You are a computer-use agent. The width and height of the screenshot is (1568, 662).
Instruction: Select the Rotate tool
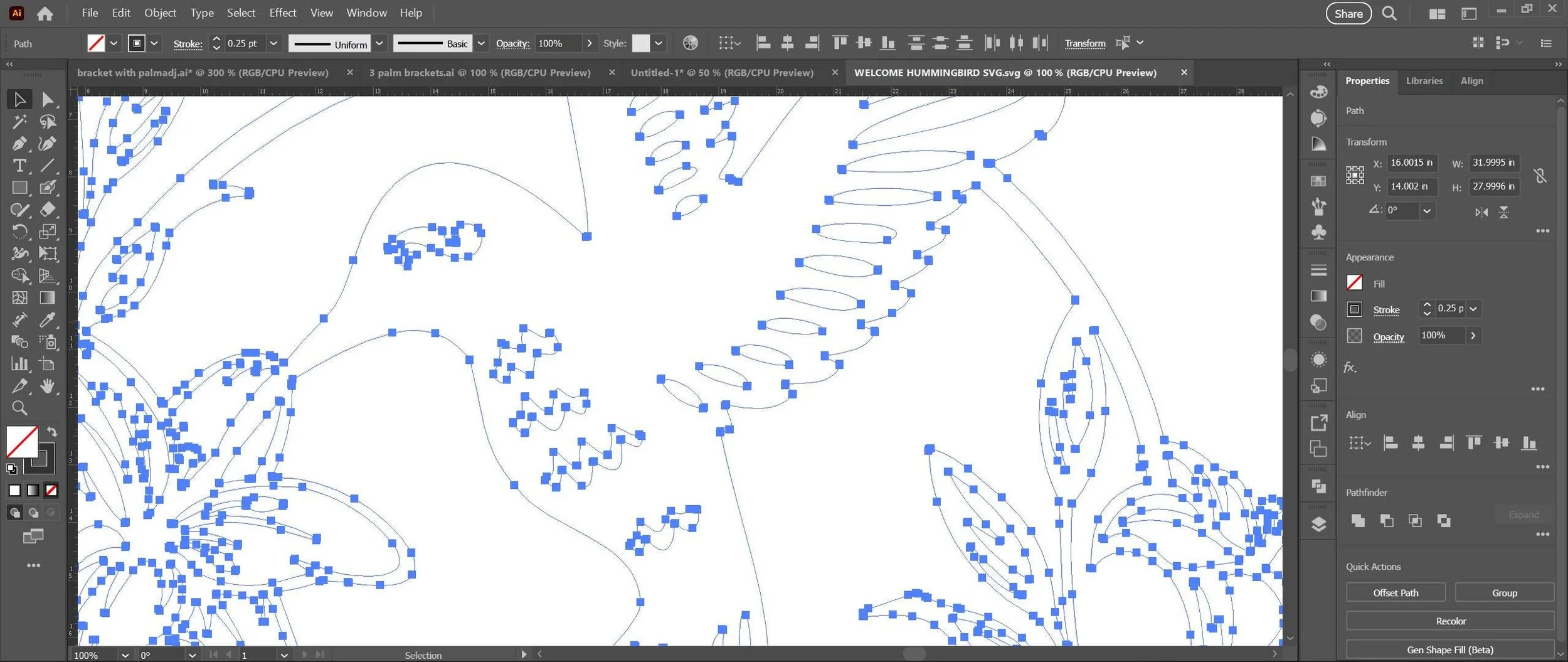click(19, 232)
